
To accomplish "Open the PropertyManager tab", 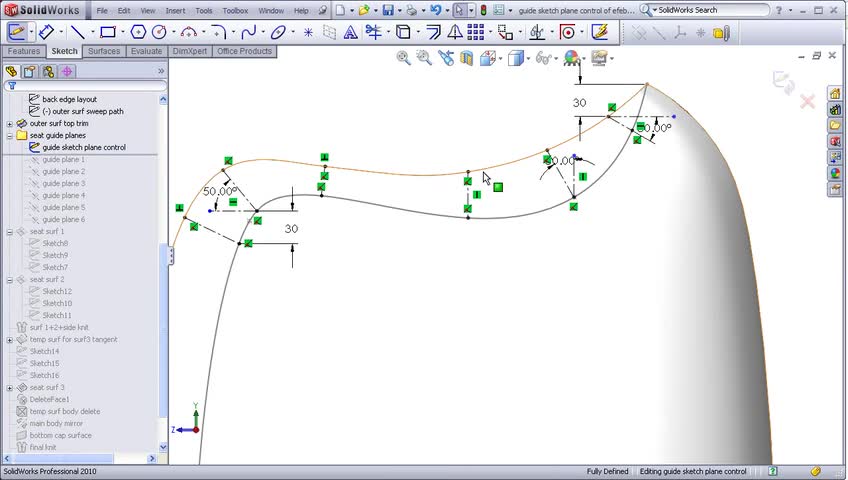I will pyautogui.click(x=30, y=71).
